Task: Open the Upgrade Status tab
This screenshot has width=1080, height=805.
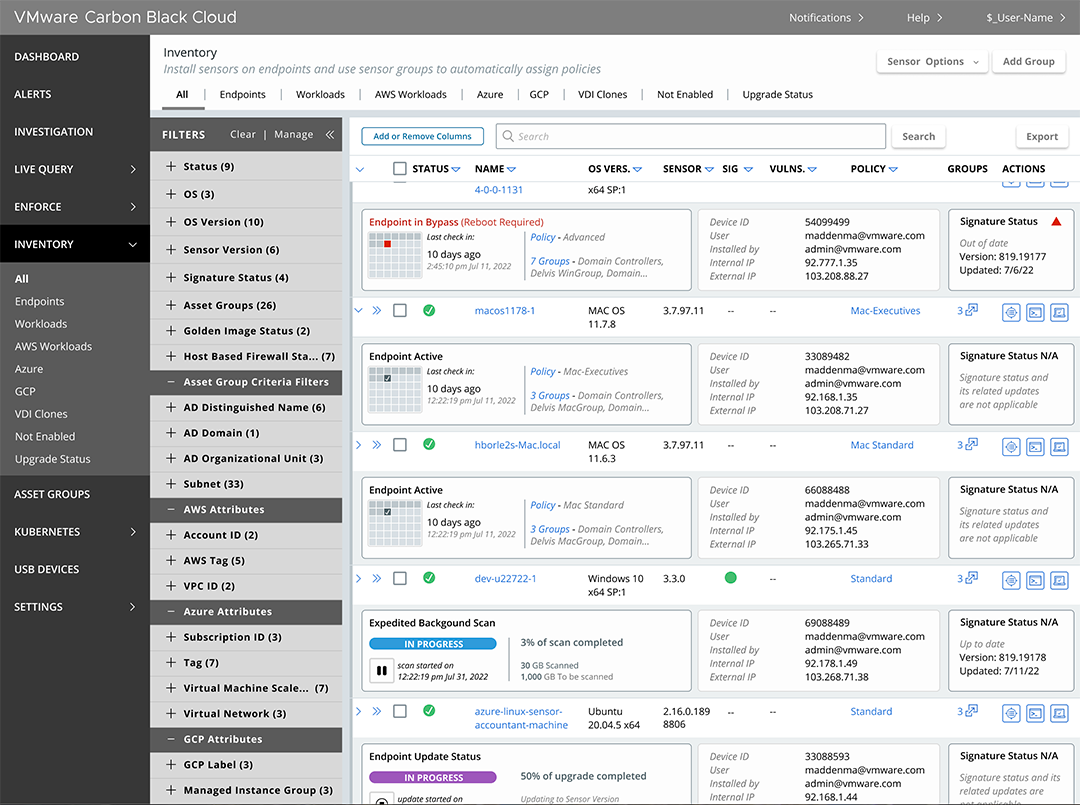Action: (778, 94)
